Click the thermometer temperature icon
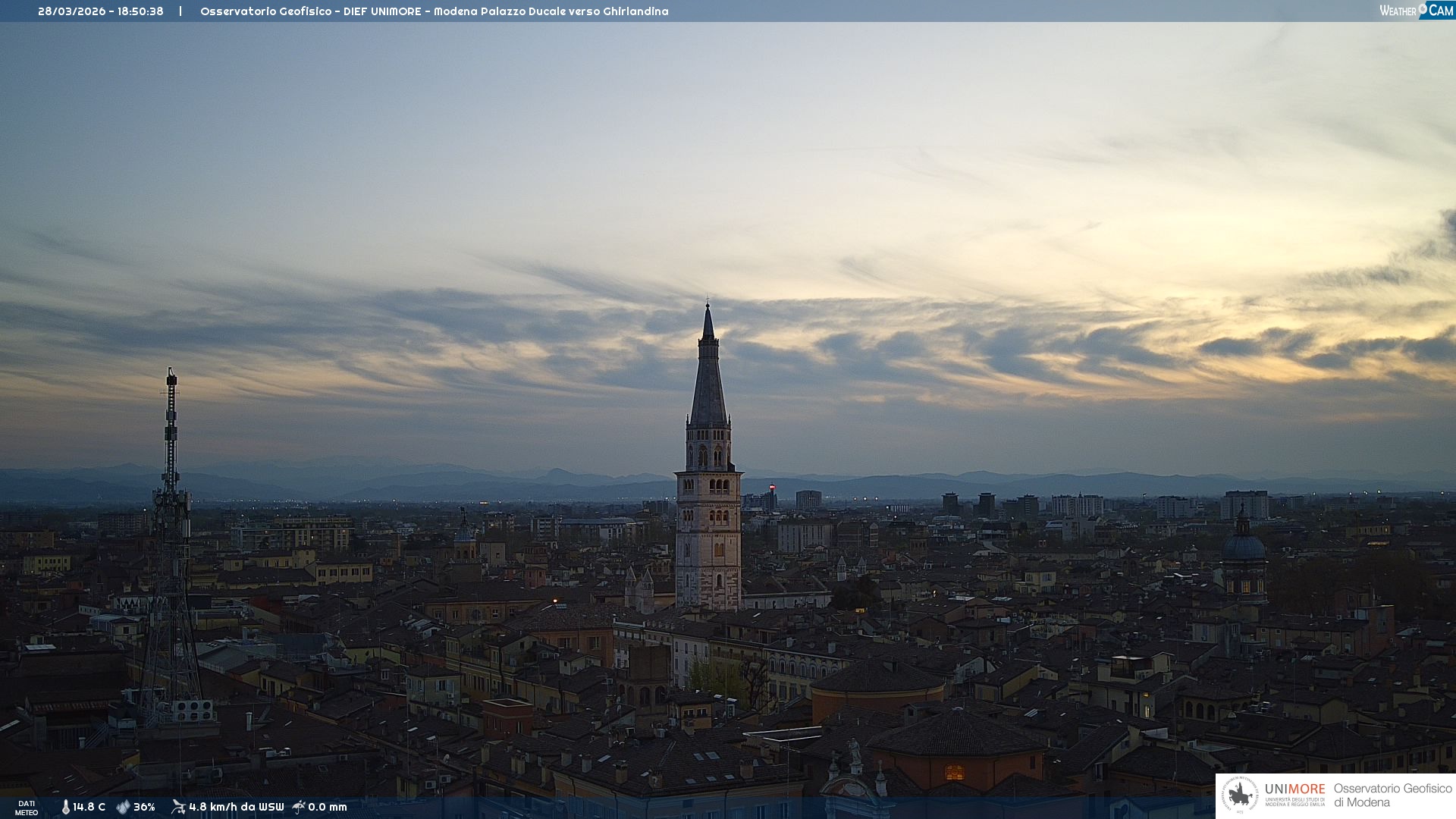1456x819 pixels. tap(65, 807)
